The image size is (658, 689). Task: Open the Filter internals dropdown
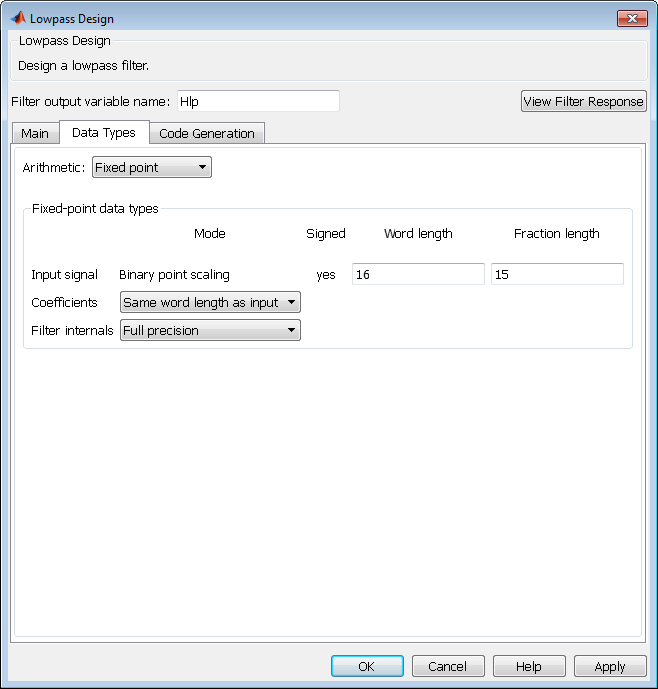point(210,331)
